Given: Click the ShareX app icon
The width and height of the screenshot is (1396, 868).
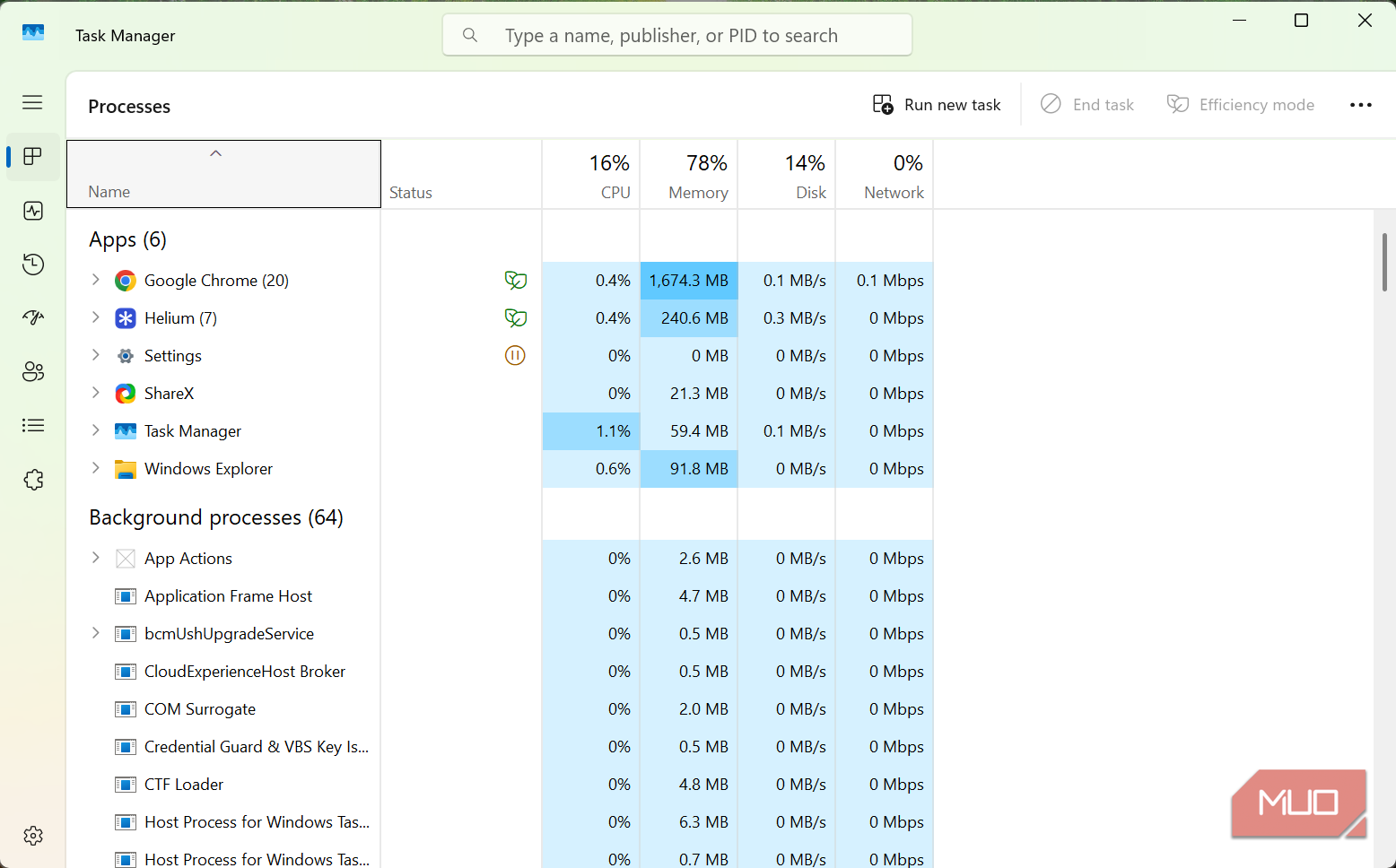Looking at the screenshot, I should click(x=126, y=394).
